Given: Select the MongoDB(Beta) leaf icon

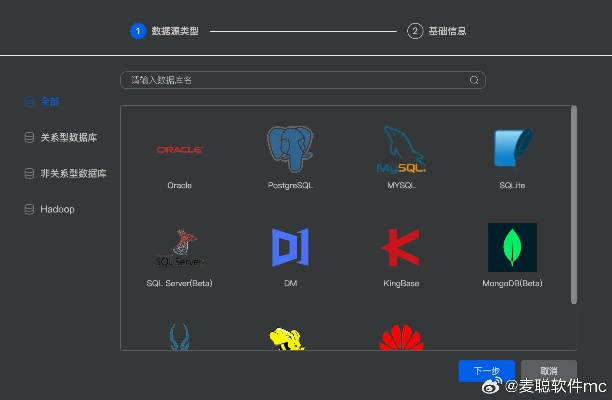Looking at the screenshot, I should pyautogui.click(x=512, y=248).
